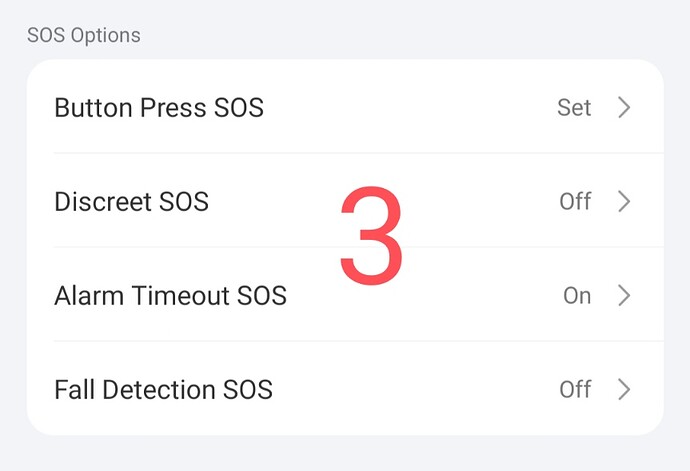
Task: Click the 'Button Press SOS' label text
Action: pos(159,107)
